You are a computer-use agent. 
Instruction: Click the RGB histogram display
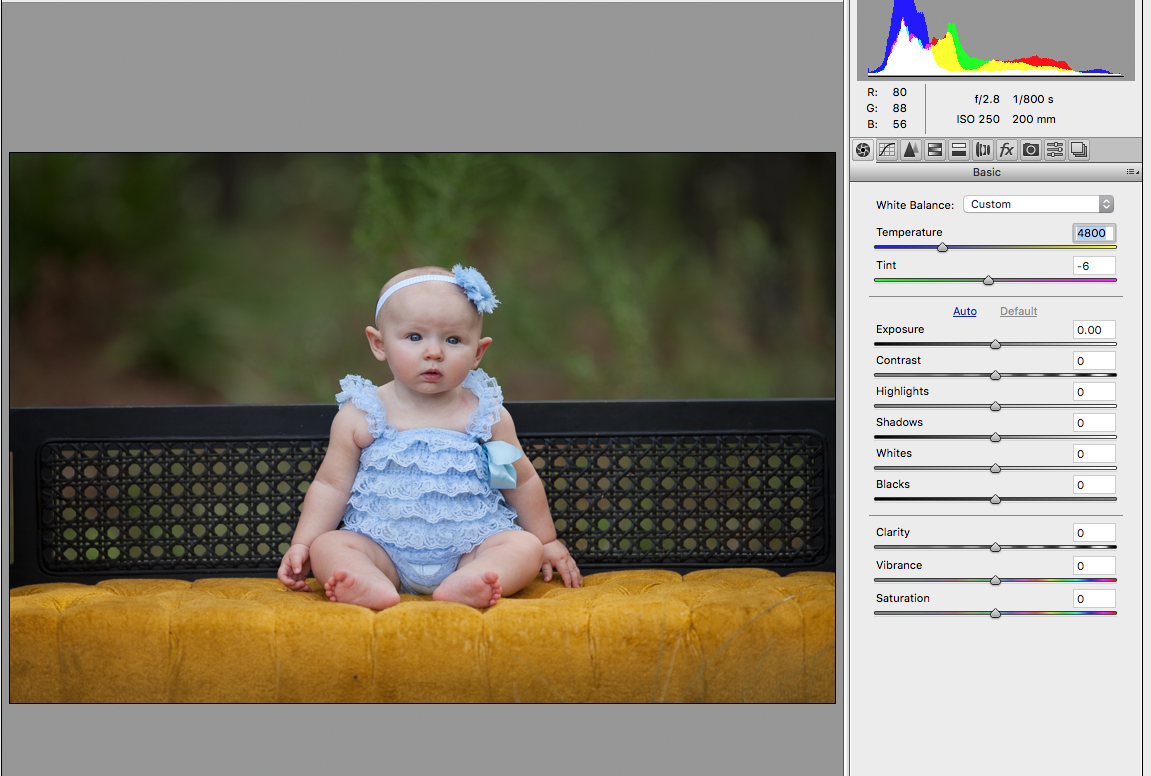pyautogui.click(x=995, y=40)
